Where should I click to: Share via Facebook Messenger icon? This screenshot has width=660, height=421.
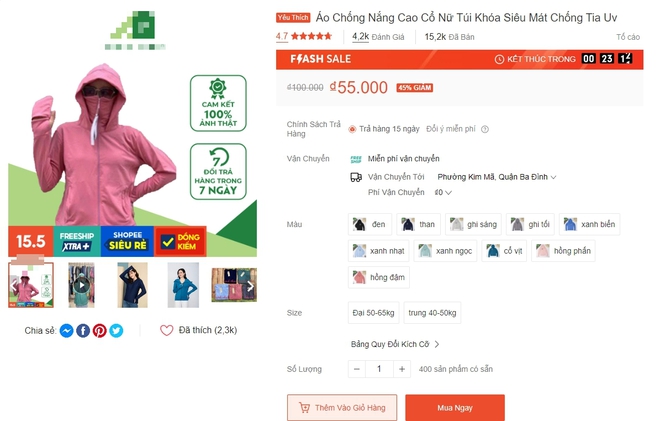(x=67, y=331)
